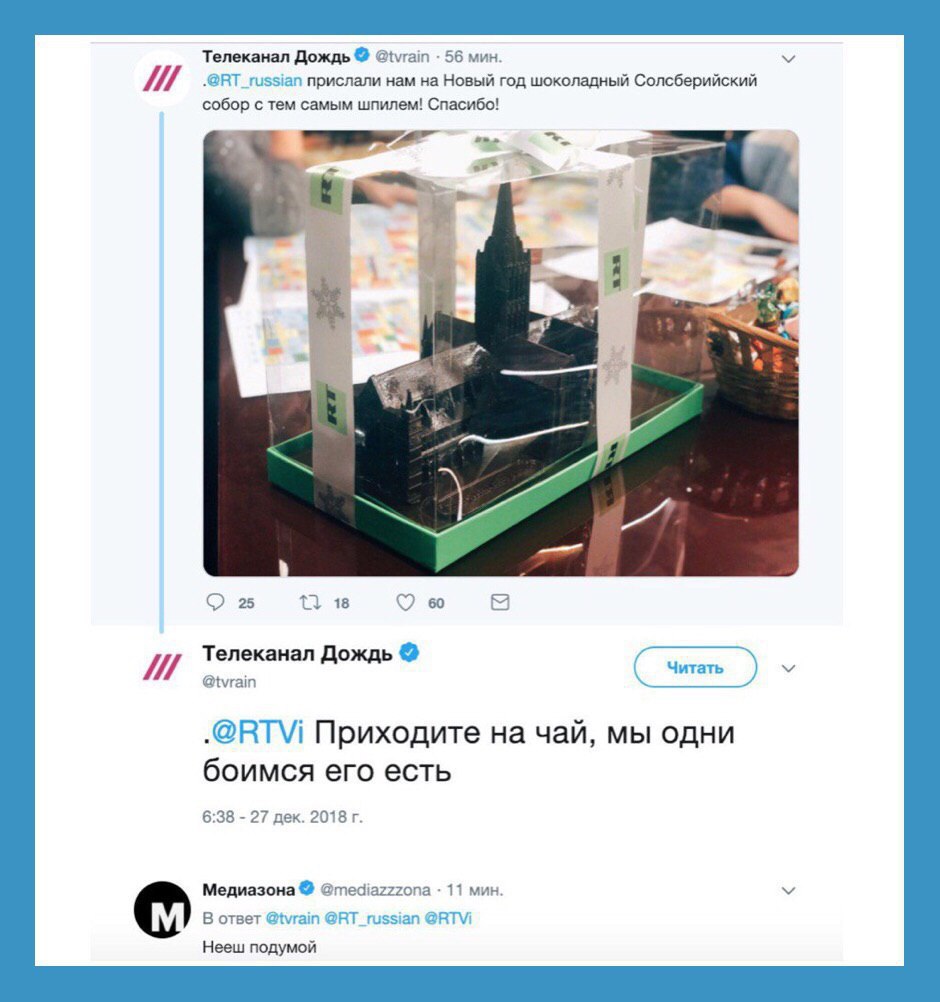Expand the Медиазона reply's chevron menu

pyautogui.click(x=789, y=891)
